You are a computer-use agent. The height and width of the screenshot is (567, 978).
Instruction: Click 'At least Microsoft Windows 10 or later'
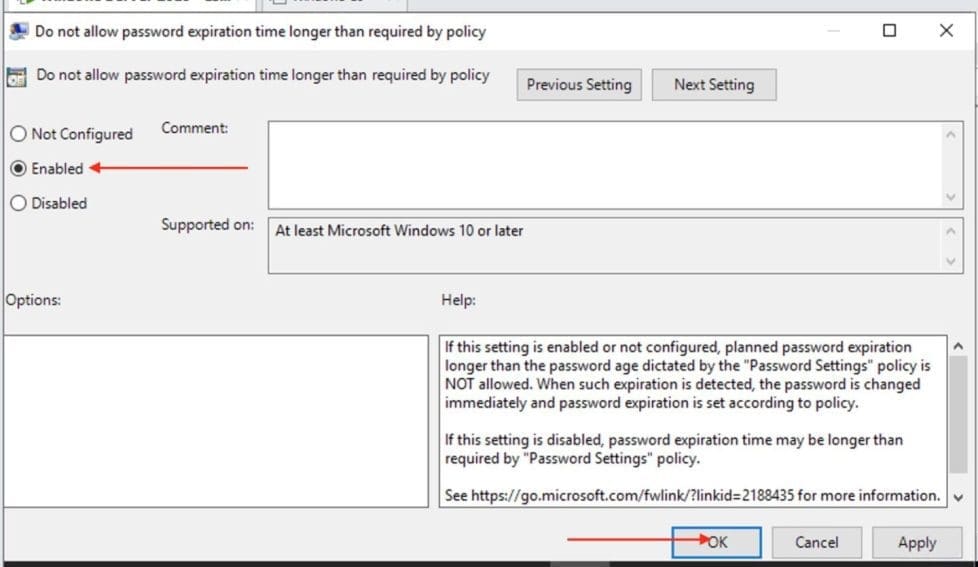pyautogui.click(x=399, y=231)
